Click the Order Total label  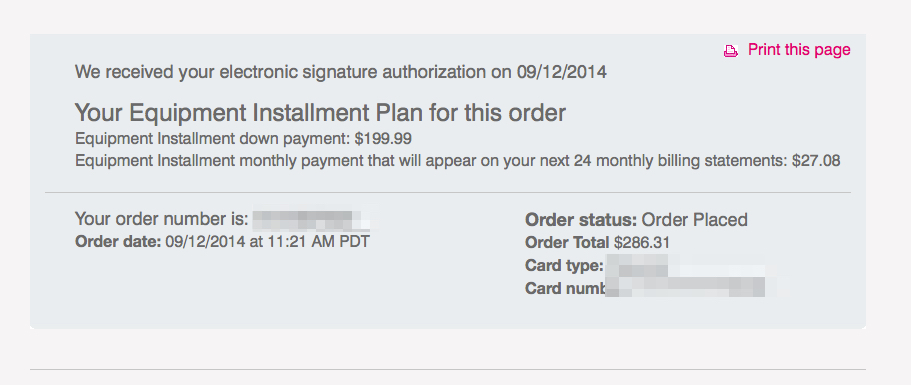pyautogui.click(x=567, y=243)
